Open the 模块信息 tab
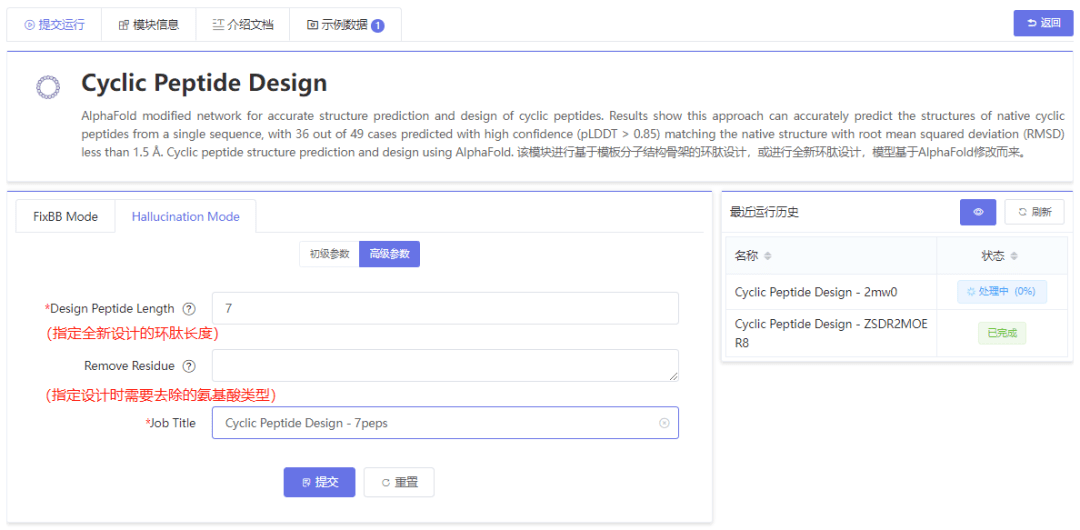Viewport: 1080px width, 530px height. coord(148,24)
